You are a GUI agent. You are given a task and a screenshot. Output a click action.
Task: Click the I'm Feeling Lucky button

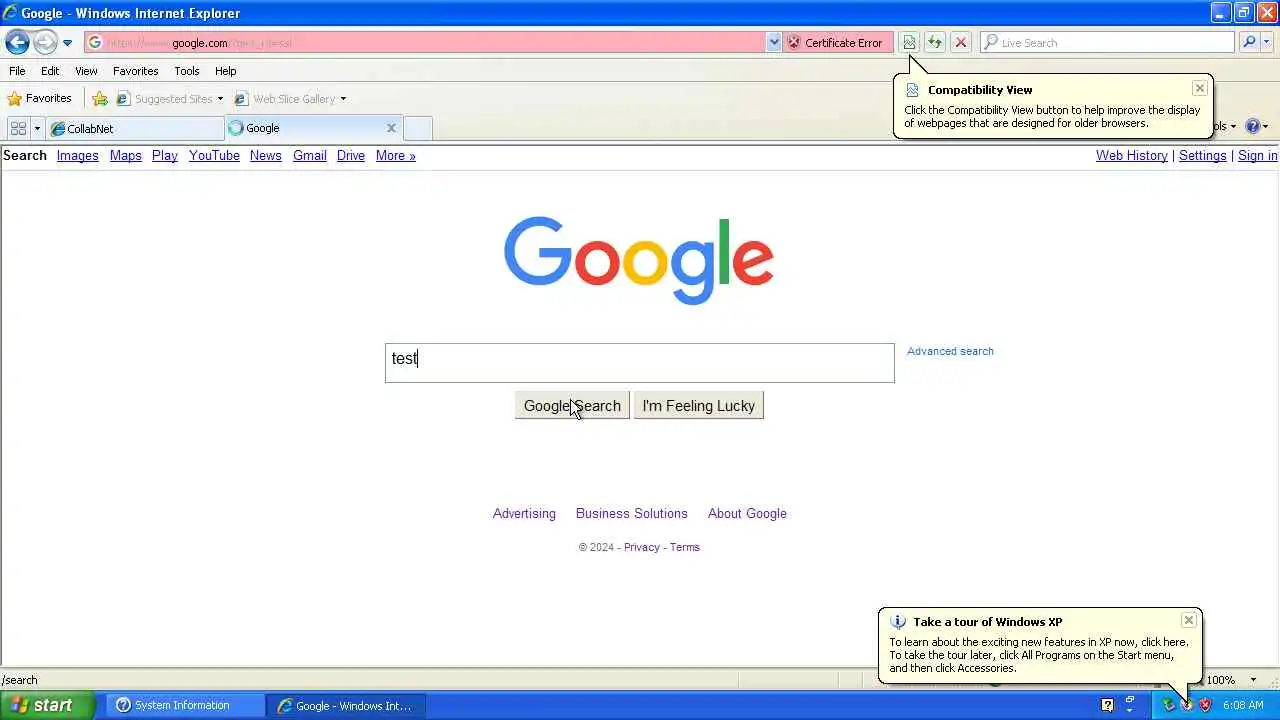(x=698, y=405)
